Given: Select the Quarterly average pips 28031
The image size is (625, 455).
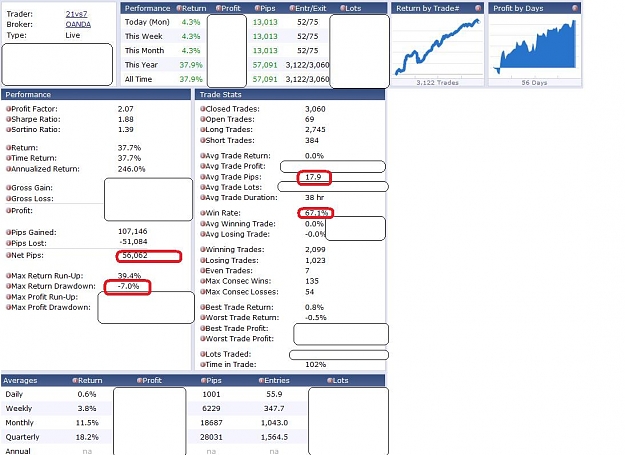Looking at the screenshot, I should (x=211, y=437).
